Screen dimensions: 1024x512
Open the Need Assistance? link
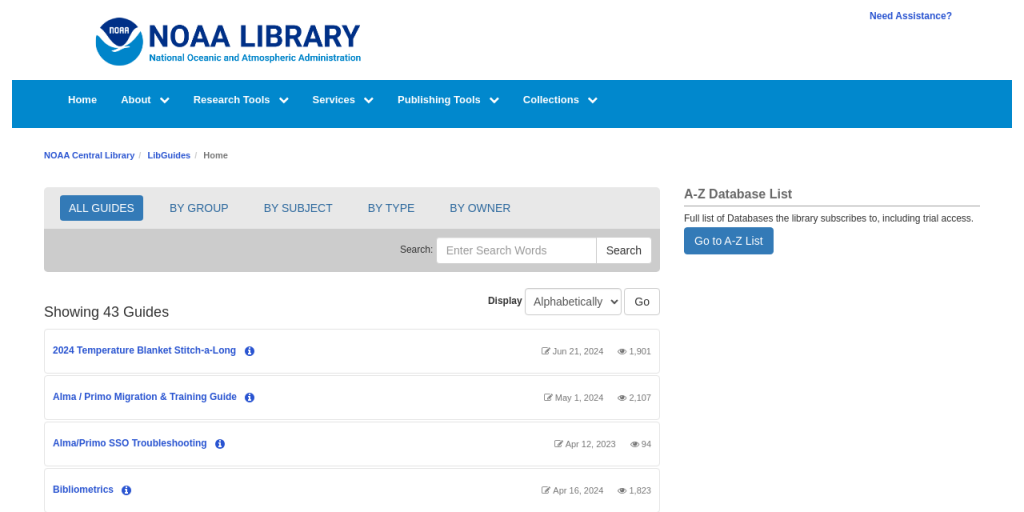(x=910, y=16)
